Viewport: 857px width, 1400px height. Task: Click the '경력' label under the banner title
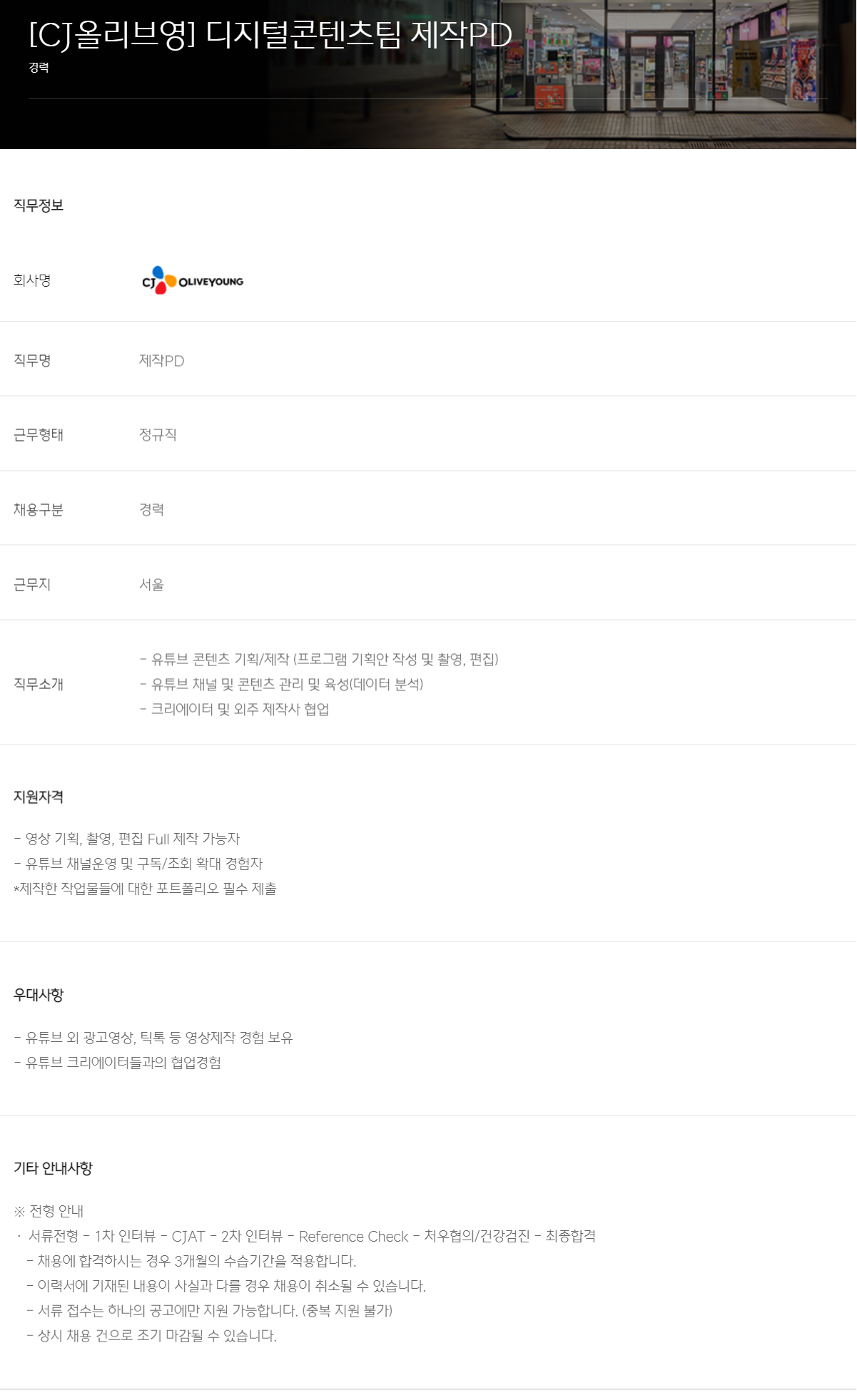39,68
